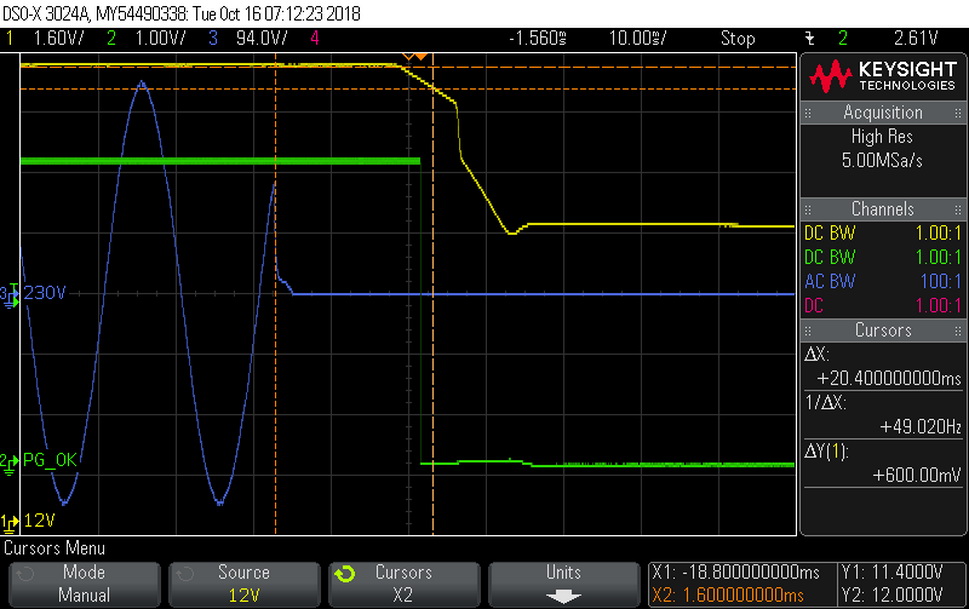Click the drag handle right of Channels header
Viewport: 969px width, 609px height.
tap(958, 209)
